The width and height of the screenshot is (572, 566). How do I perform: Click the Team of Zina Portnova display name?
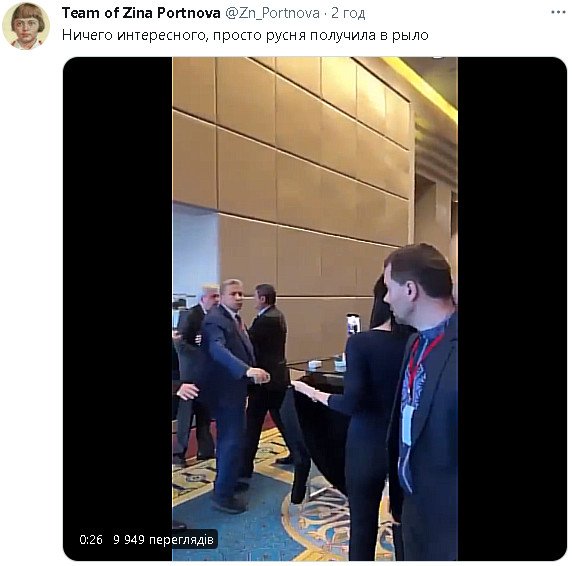pos(141,13)
